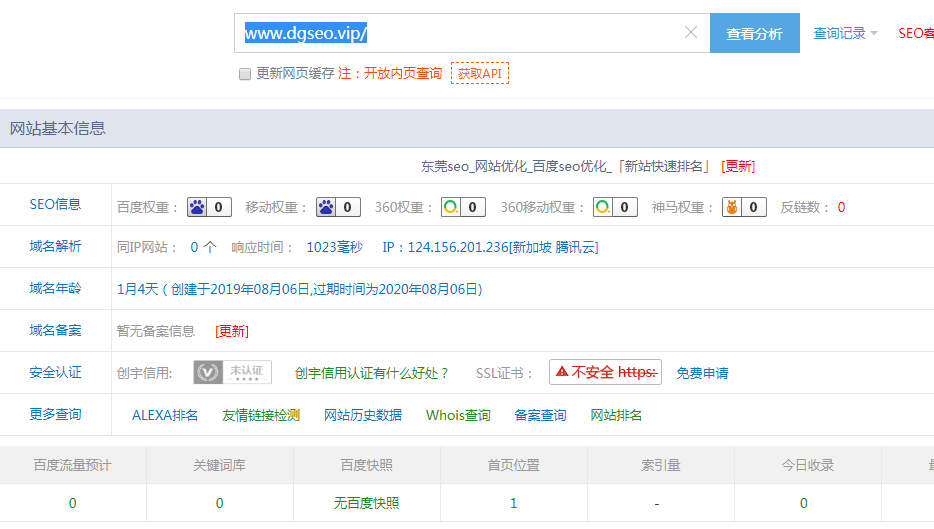Screen dimensions: 934x529
Task: Click the 索引量 column header
Action: [661, 465]
